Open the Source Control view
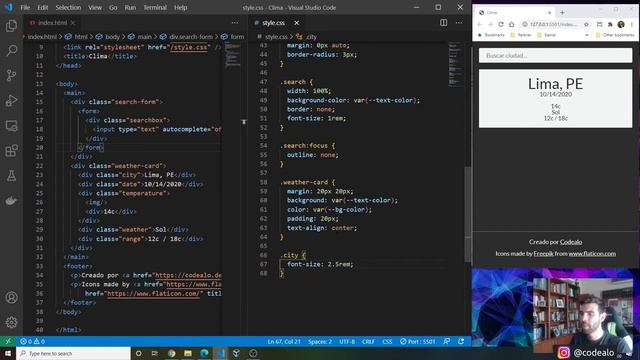This screenshot has width=640, height=360. (11, 76)
